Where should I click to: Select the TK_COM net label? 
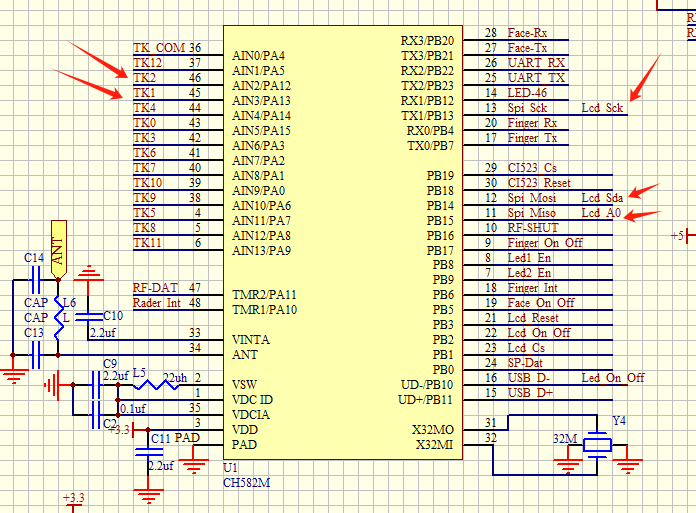click(158, 48)
